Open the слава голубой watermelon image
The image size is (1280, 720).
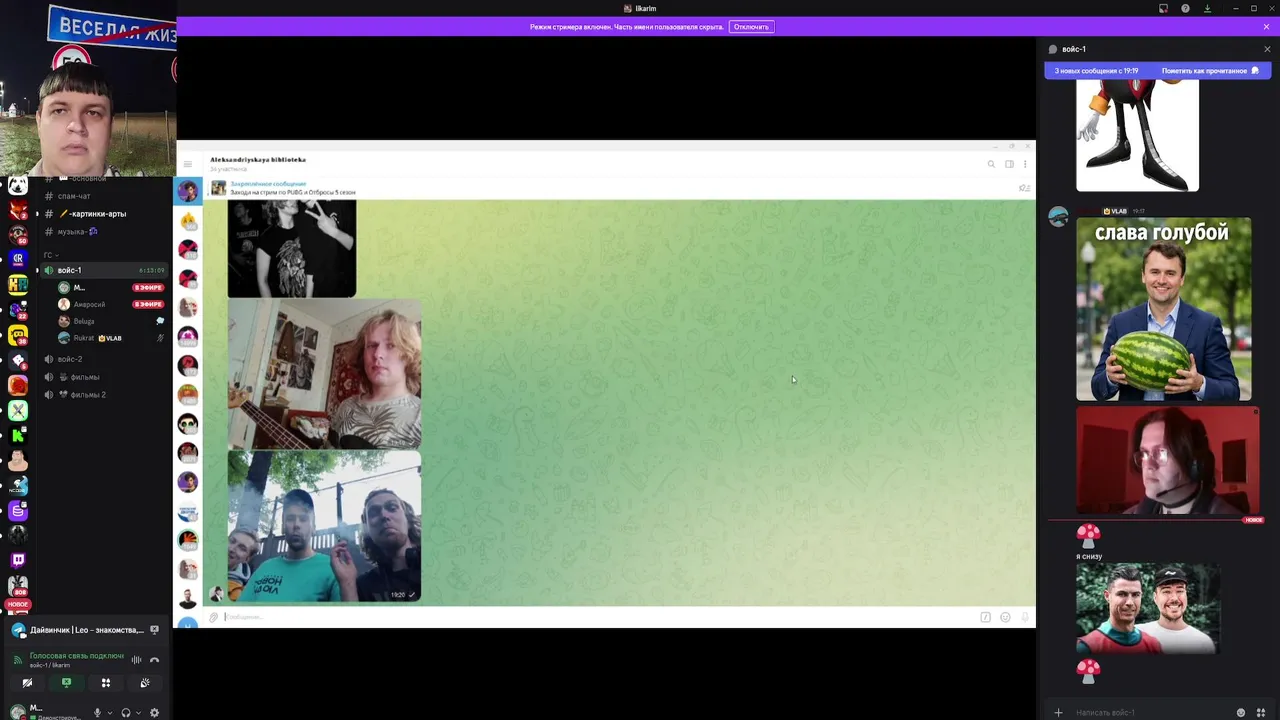[1163, 309]
